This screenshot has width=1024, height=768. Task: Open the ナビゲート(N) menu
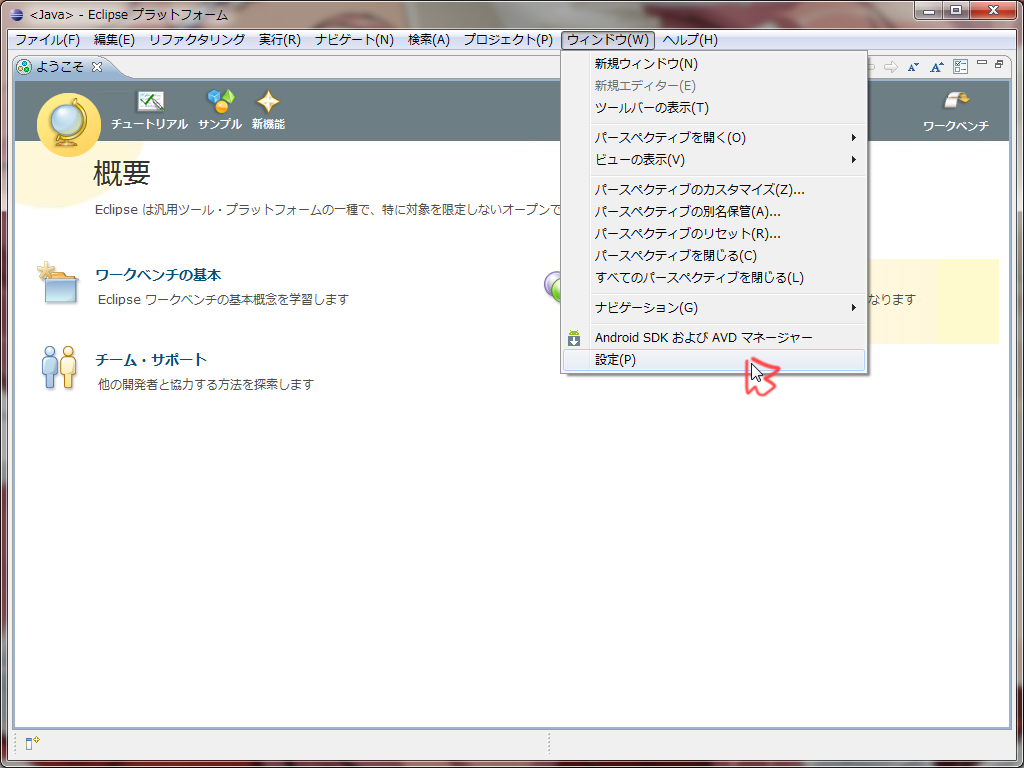(355, 40)
